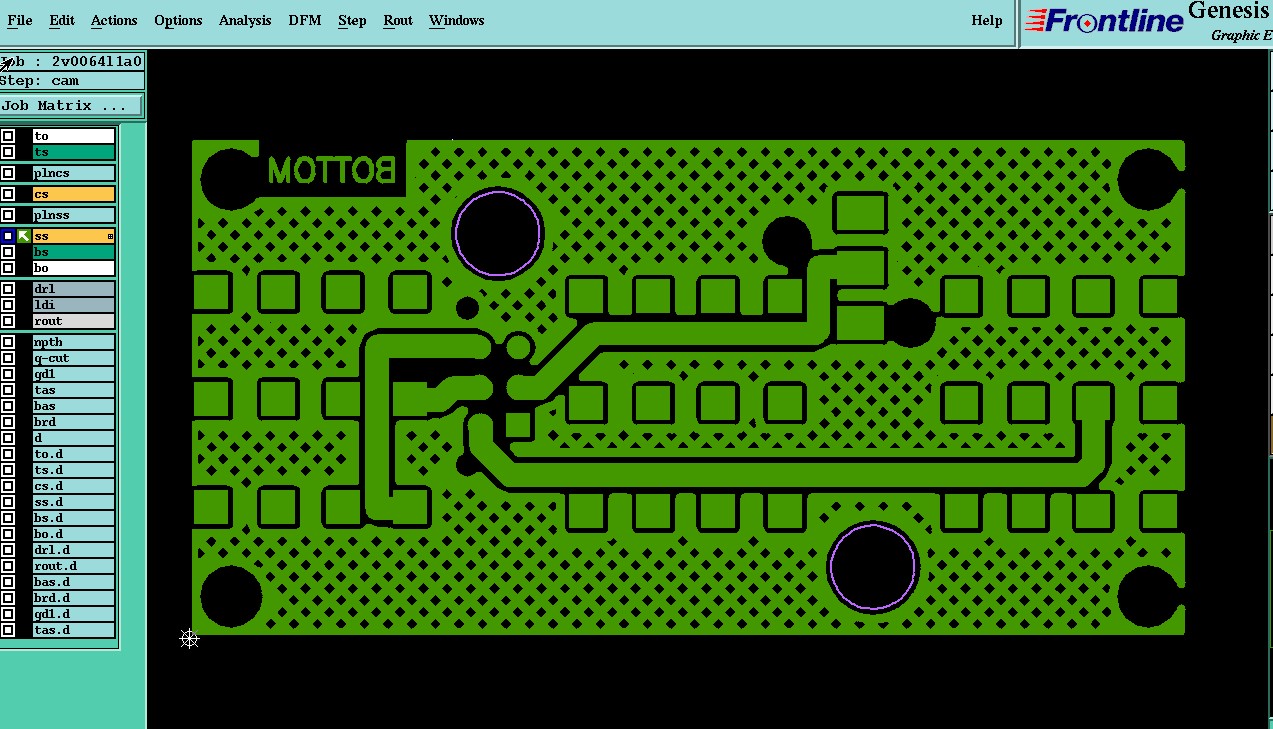The image size is (1273, 729).
Task: Click the origin crosshair marker in canvas
Action: pos(190,638)
